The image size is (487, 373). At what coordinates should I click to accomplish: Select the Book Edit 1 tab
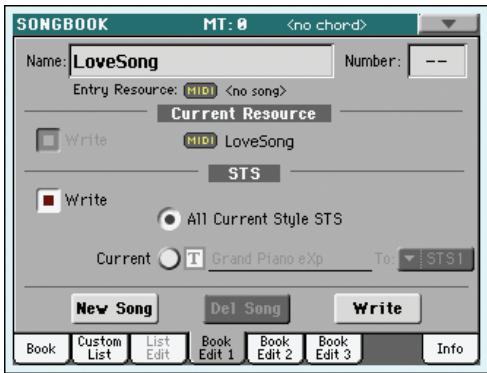(217, 348)
